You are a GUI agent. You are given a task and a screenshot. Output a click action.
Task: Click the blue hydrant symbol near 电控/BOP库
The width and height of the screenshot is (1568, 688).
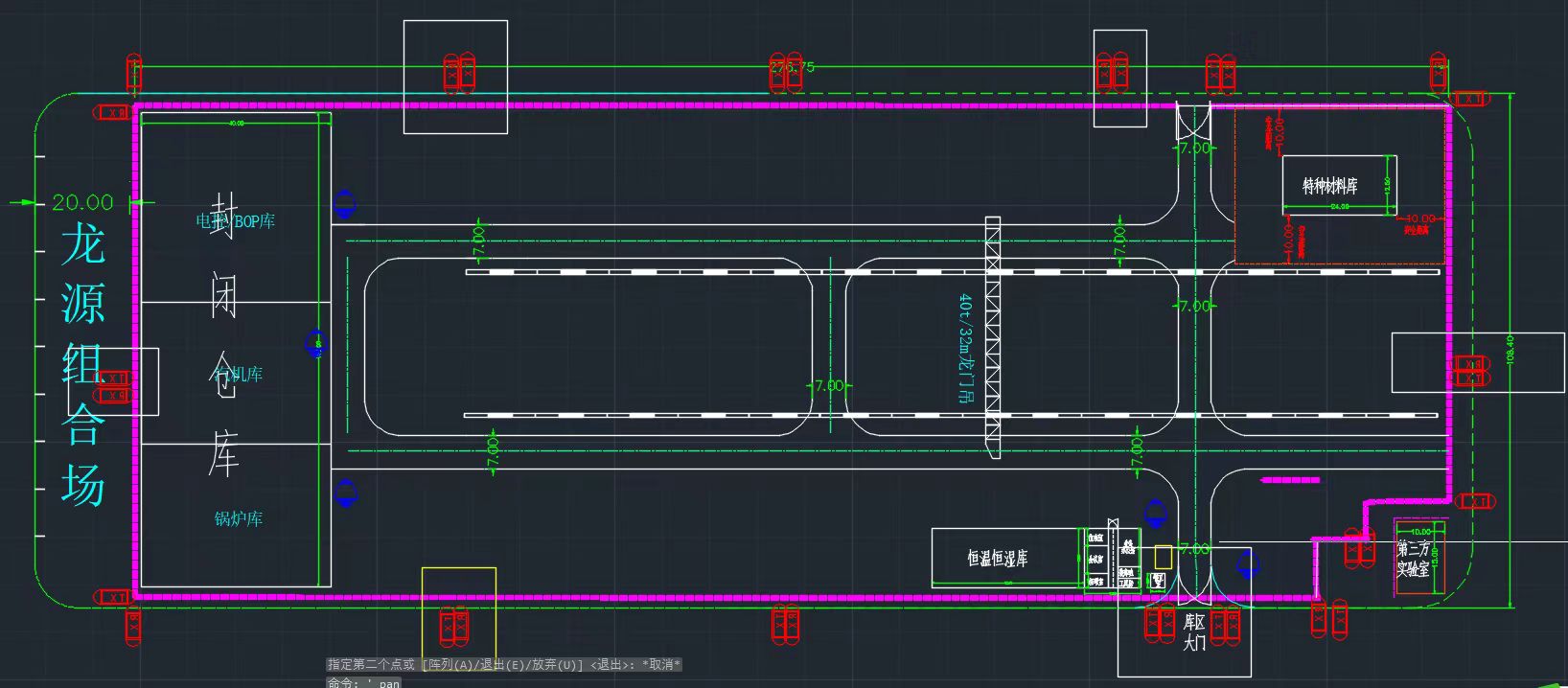click(x=344, y=204)
